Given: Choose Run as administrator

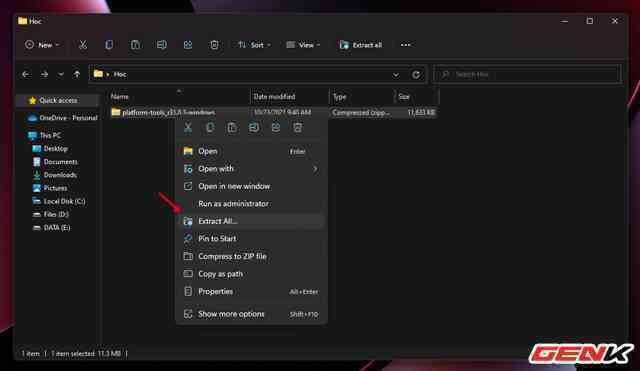Looking at the screenshot, I should point(251,204).
